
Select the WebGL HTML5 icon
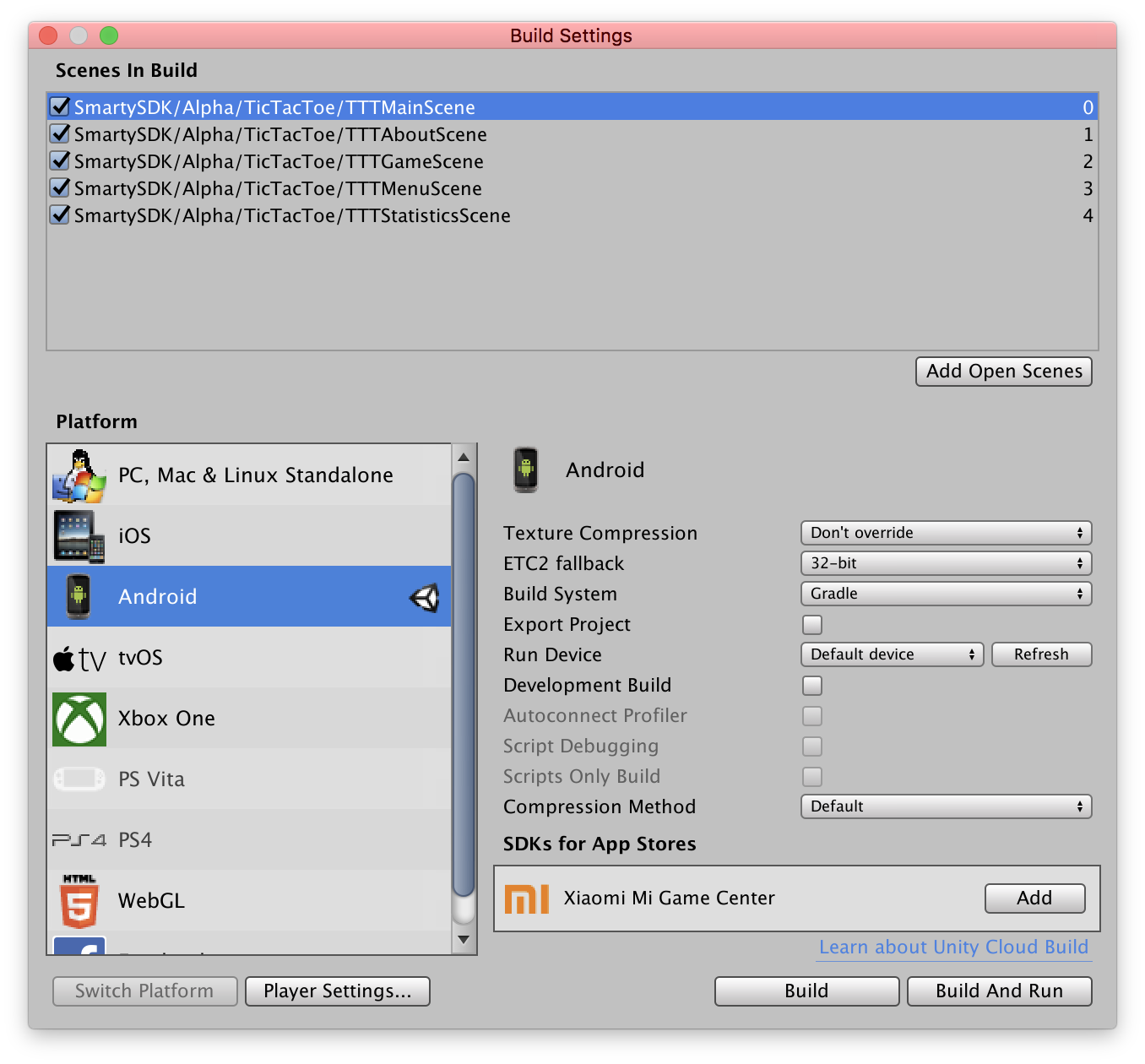point(79,900)
